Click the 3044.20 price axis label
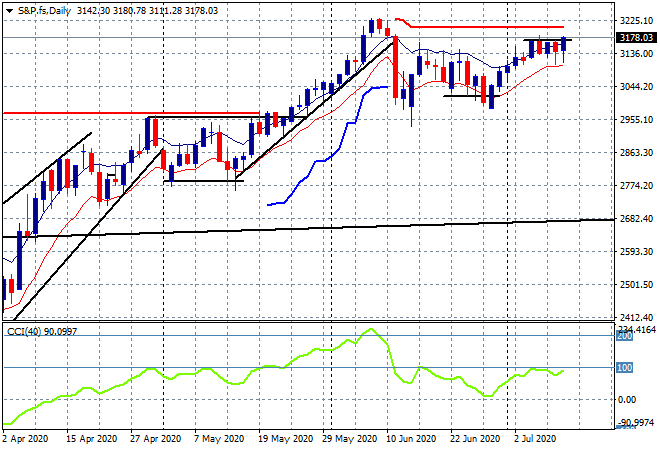 [x=636, y=87]
